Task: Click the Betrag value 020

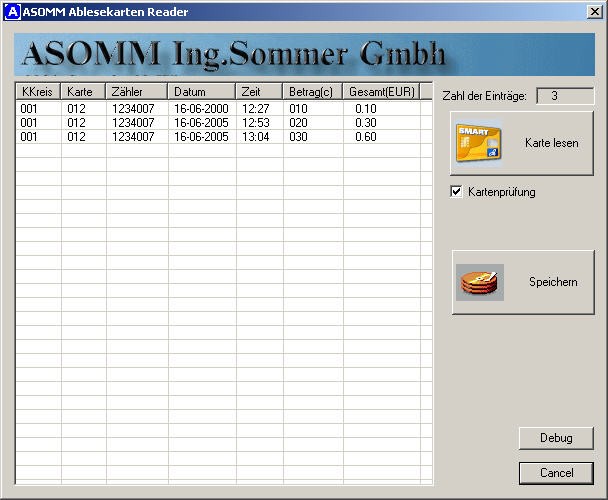Action: point(313,123)
